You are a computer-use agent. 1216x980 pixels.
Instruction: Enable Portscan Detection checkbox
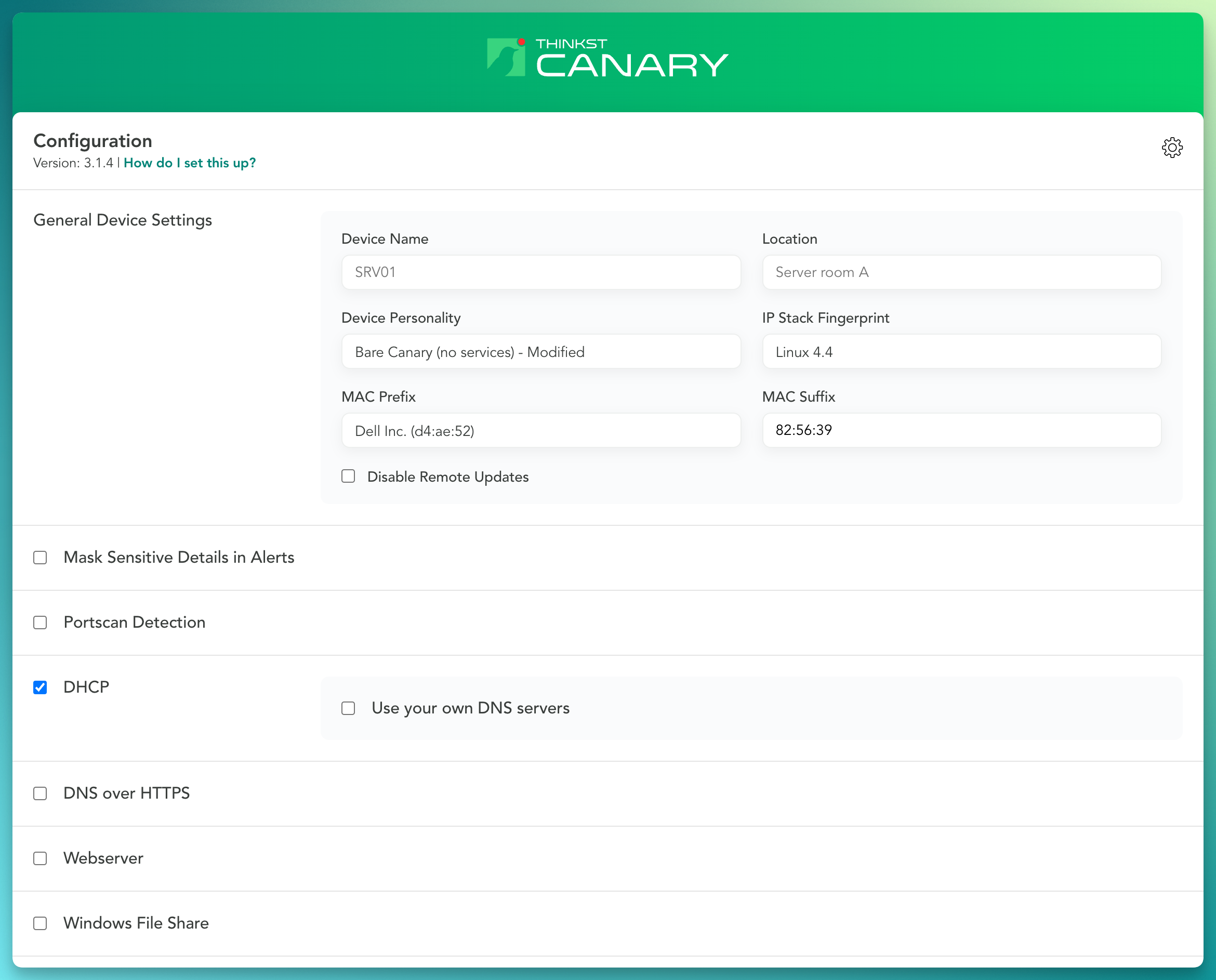40,623
